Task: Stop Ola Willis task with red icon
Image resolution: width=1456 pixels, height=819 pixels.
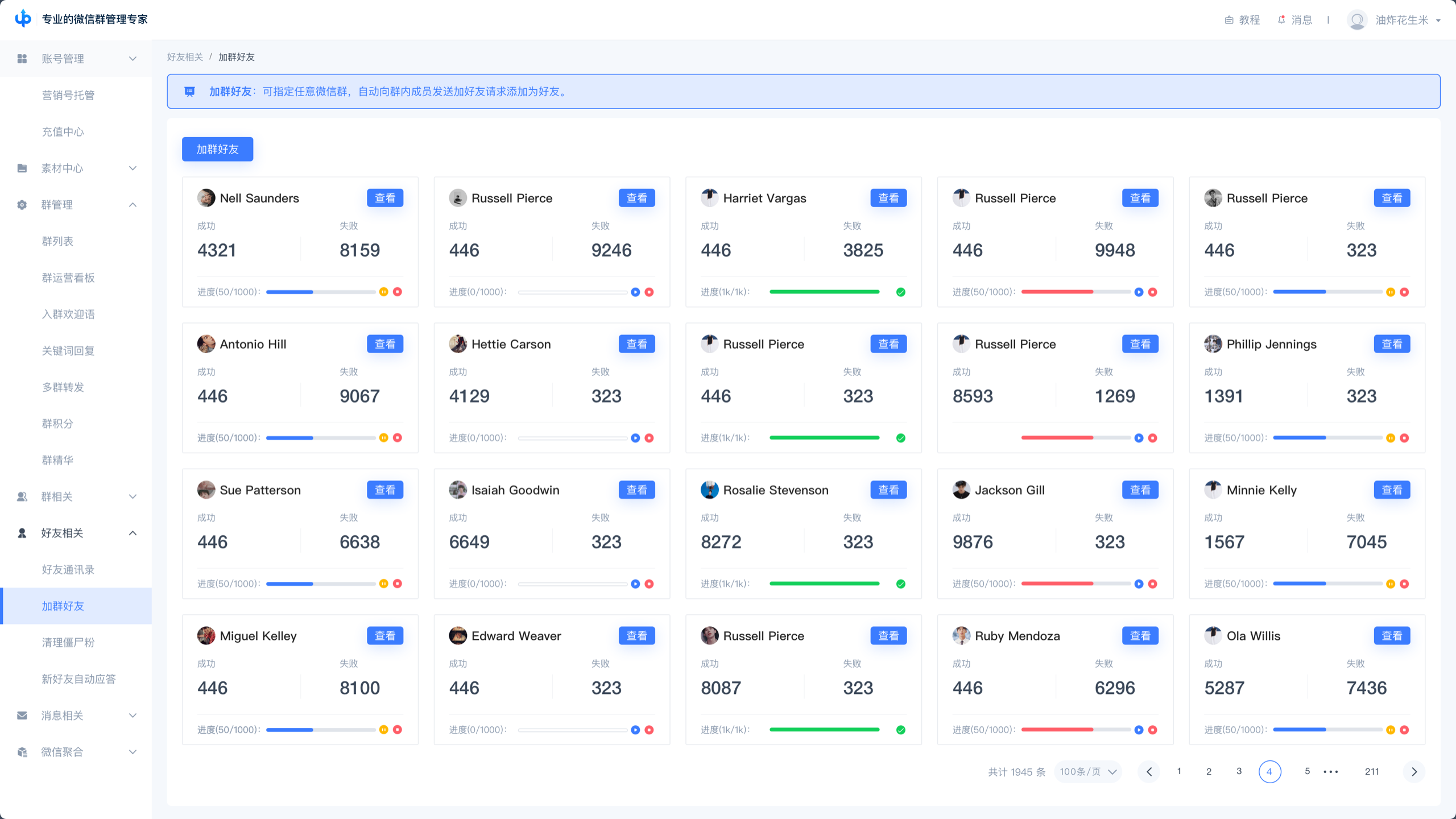Action: point(1404,730)
